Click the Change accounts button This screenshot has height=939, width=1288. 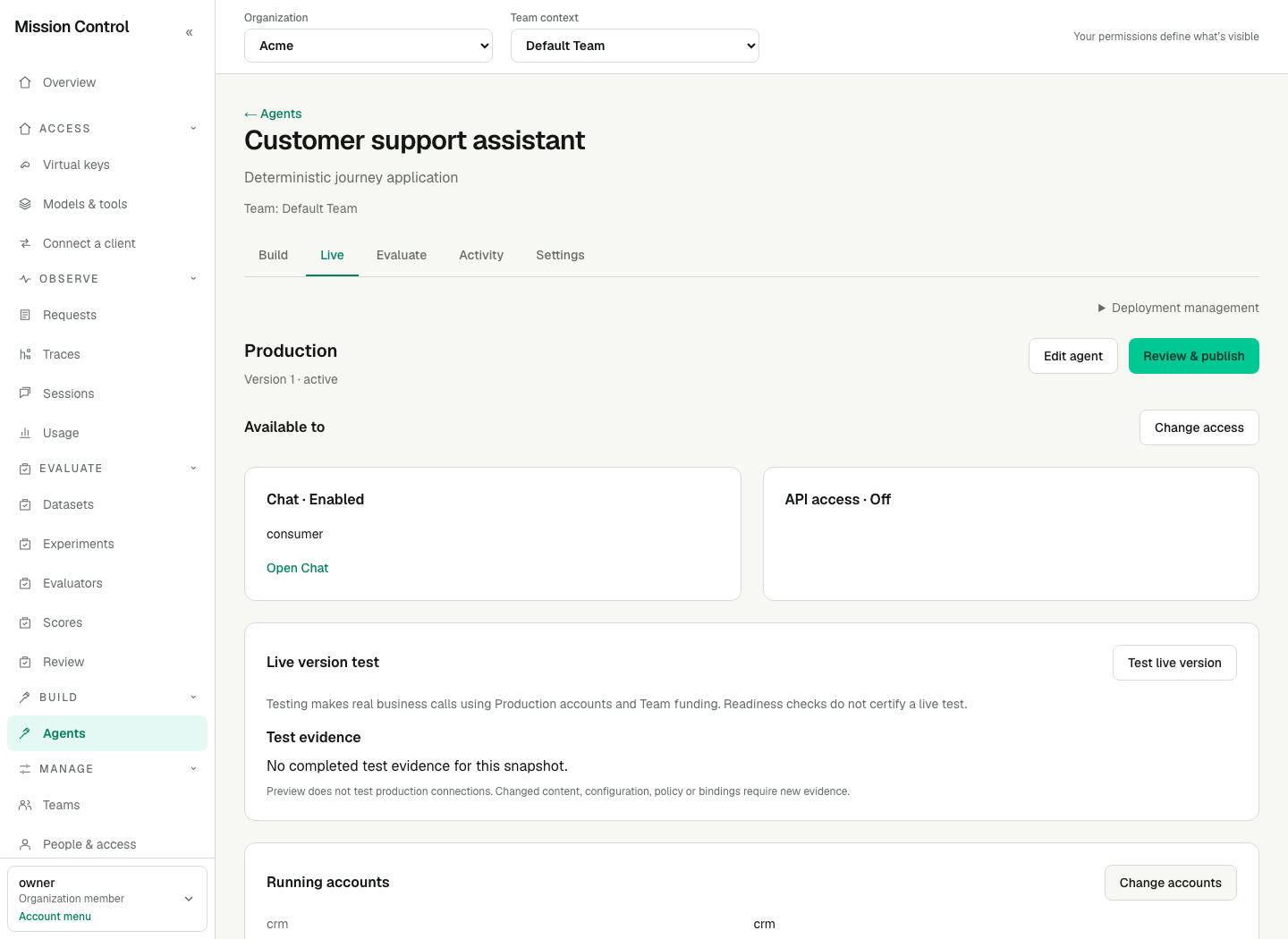click(1171, 883)
